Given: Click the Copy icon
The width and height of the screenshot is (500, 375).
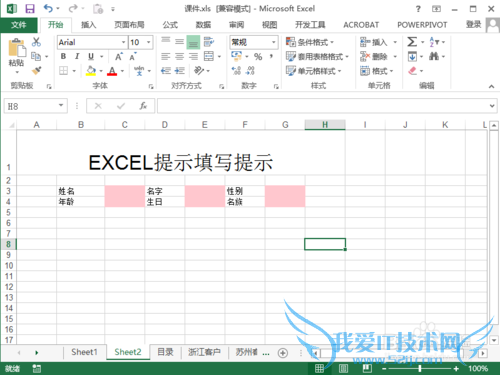Looking at the screenshot, I should [x=36, y=56].
